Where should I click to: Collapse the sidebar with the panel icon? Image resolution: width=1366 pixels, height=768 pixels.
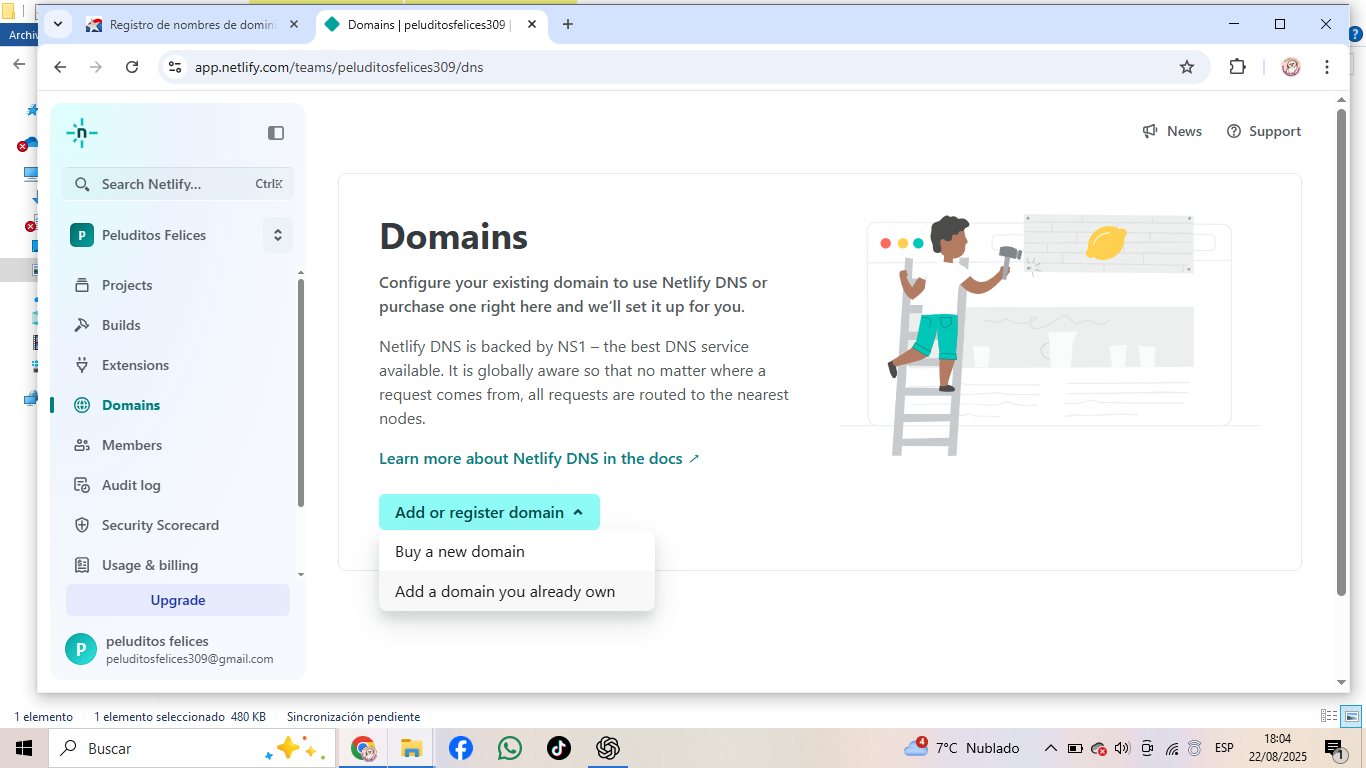point(276,133)
